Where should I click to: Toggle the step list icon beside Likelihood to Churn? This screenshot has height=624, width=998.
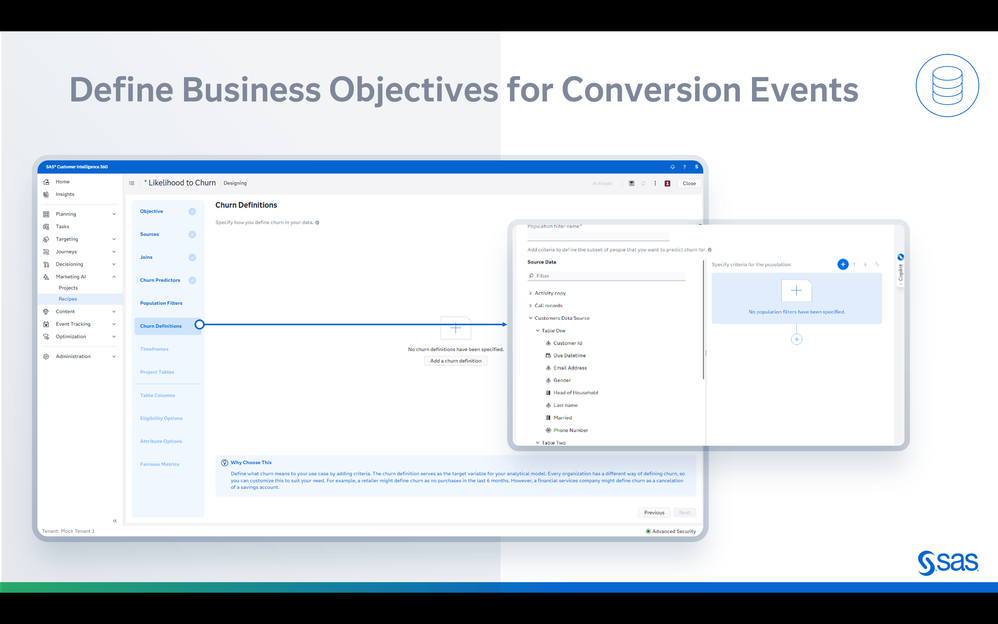[132, 183]
